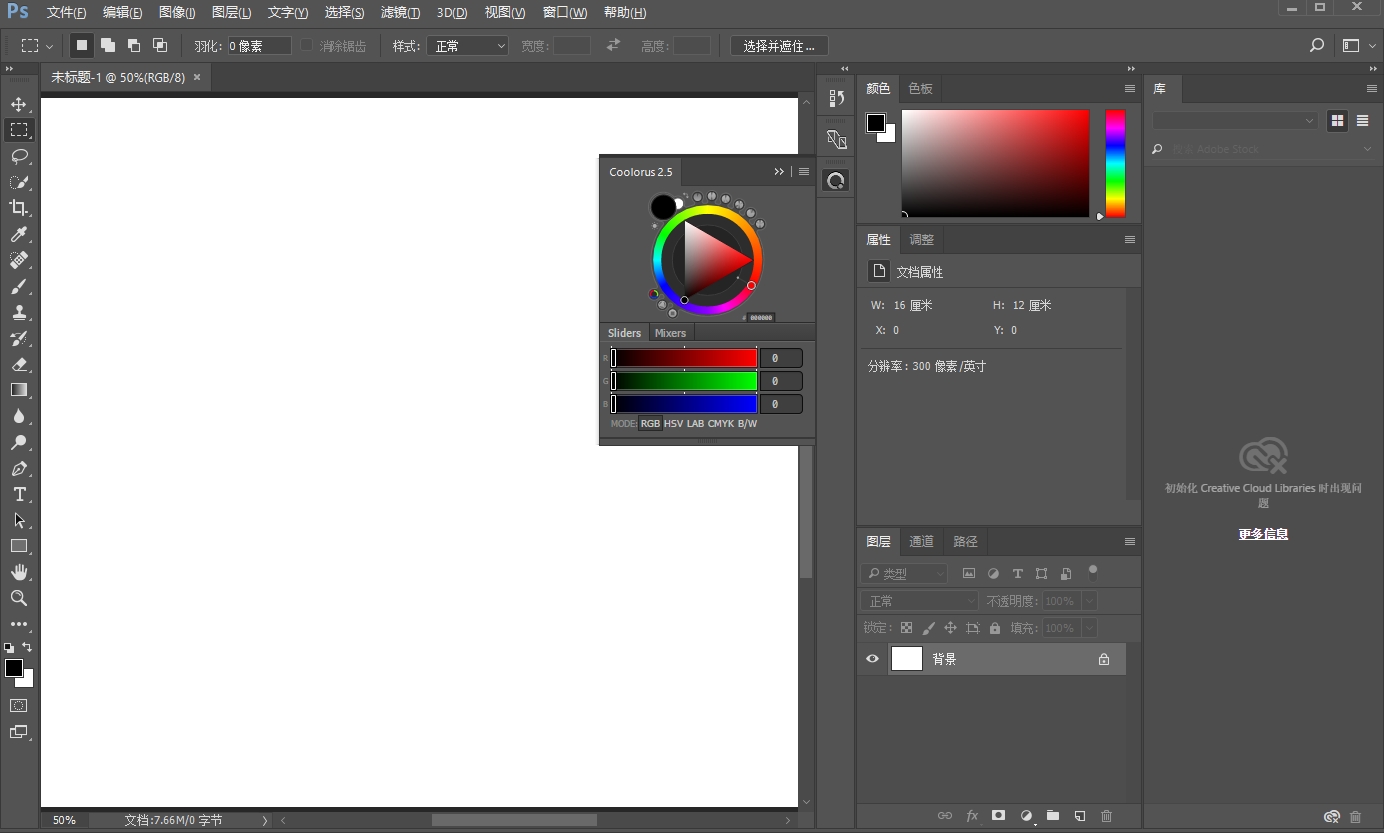Enable lock transparent pixels in Layers panel

(x=906, y=627)
